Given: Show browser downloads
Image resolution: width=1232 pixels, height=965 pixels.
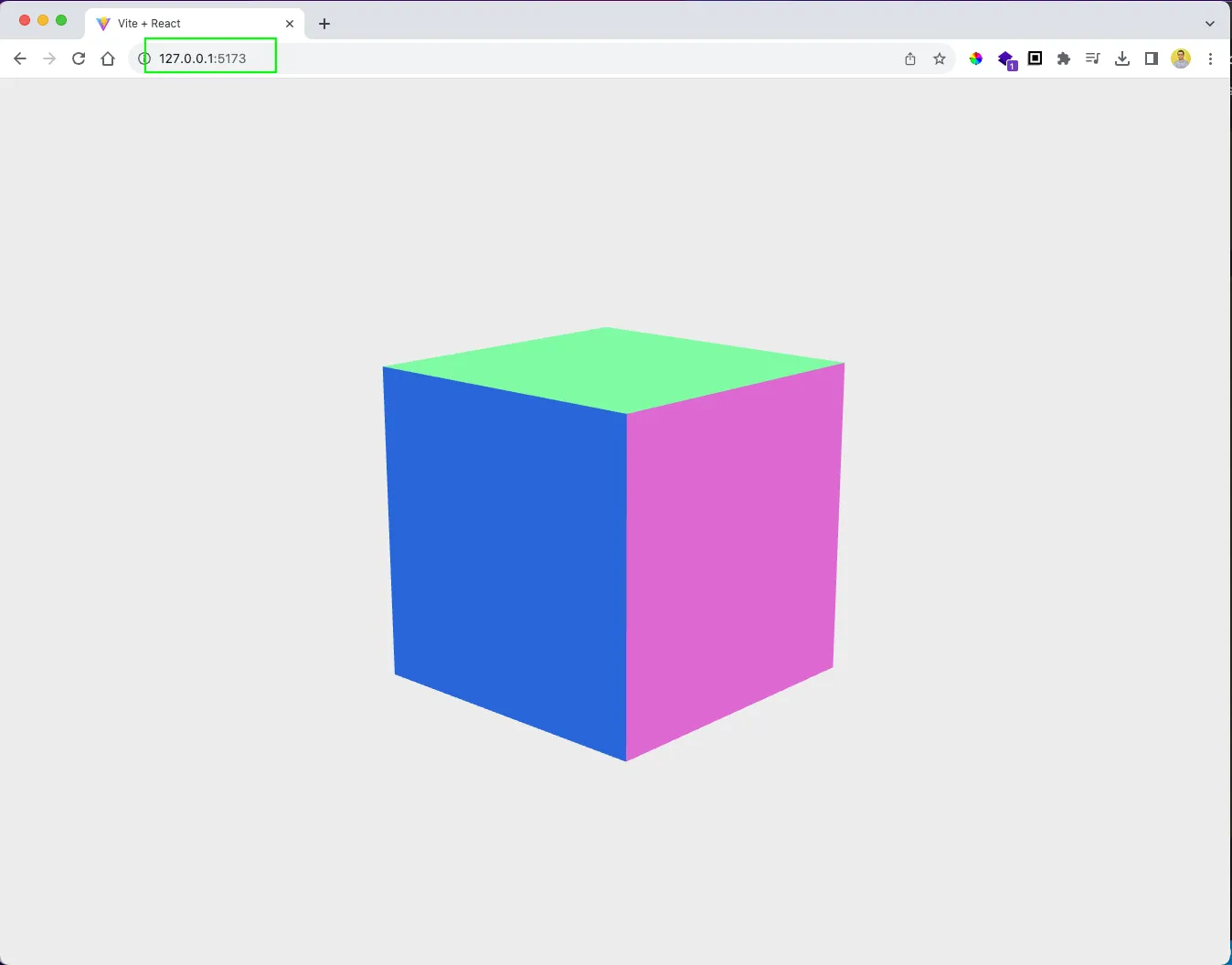Looking at the screenshot, I should pos(1122,58).
